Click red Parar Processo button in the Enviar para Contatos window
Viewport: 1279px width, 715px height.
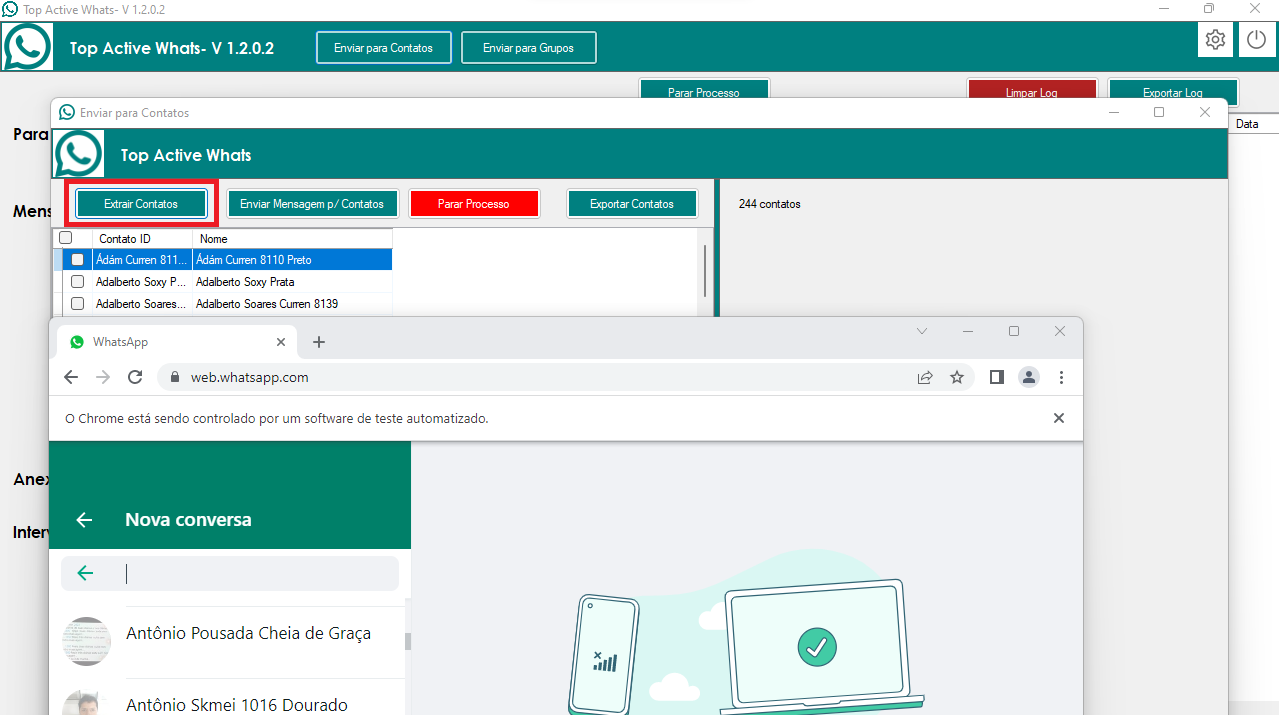474,204
